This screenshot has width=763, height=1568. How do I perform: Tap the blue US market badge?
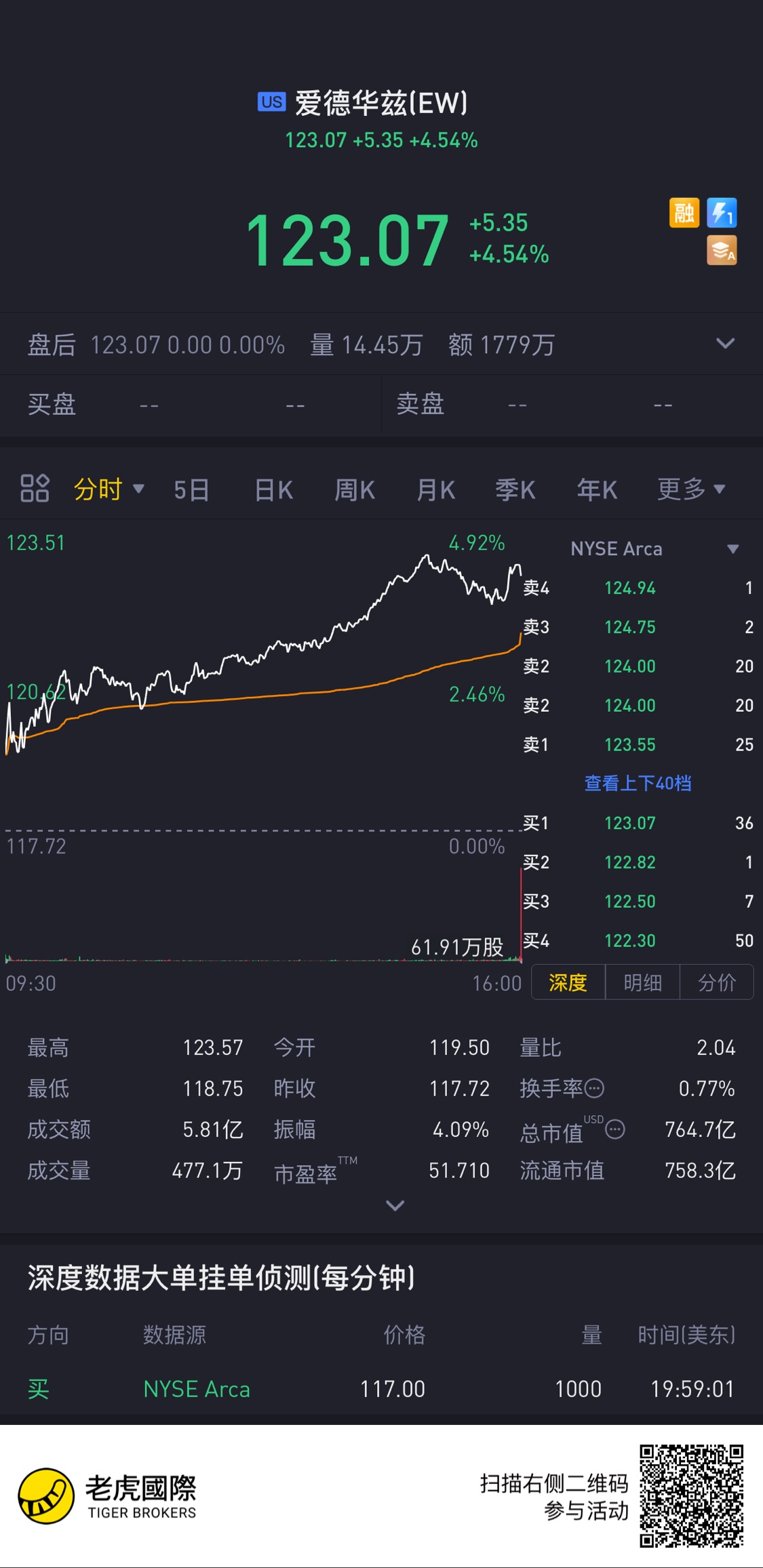click(x=272, y=102)
